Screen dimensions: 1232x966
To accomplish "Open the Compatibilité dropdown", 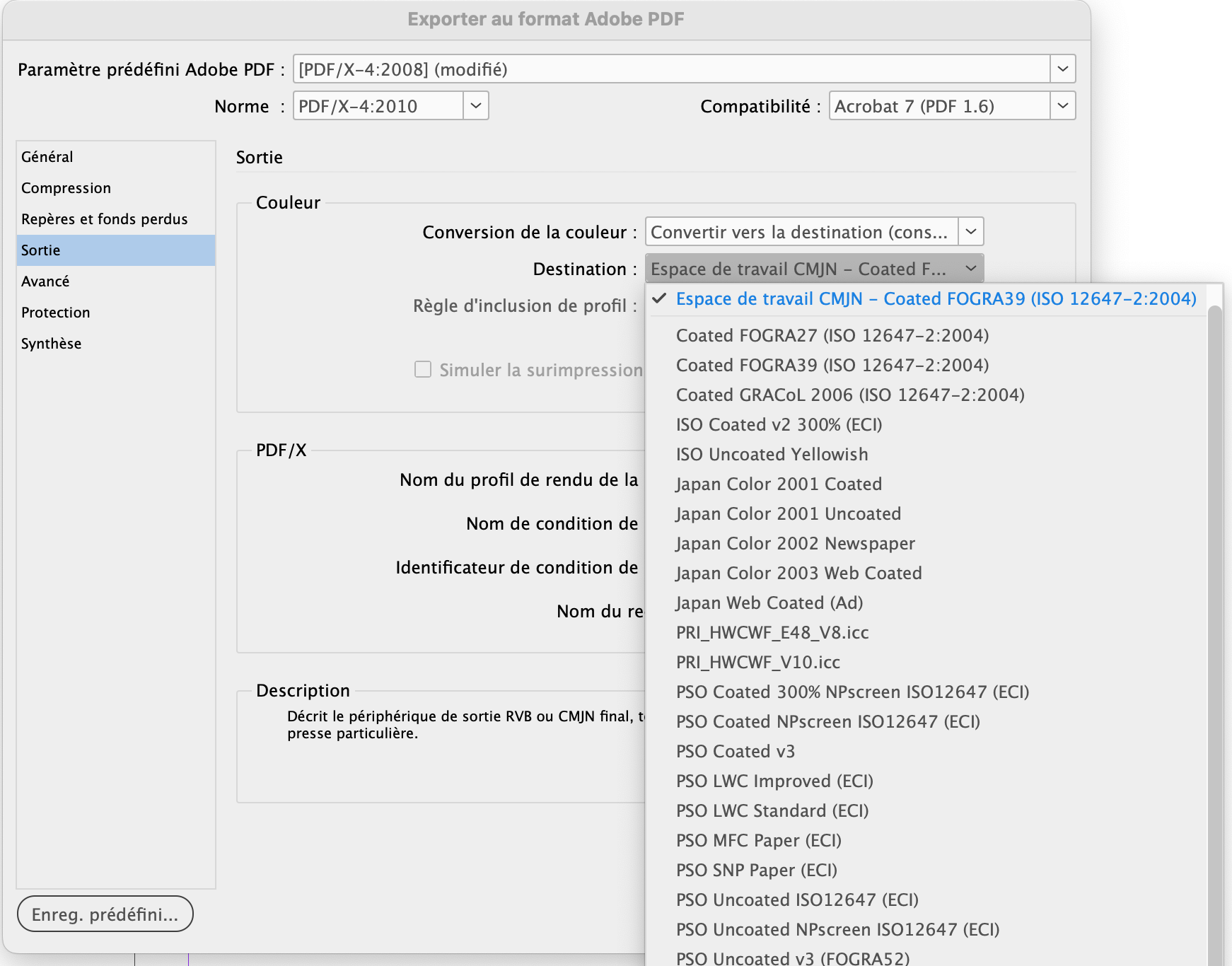I will pos(1063,105).
